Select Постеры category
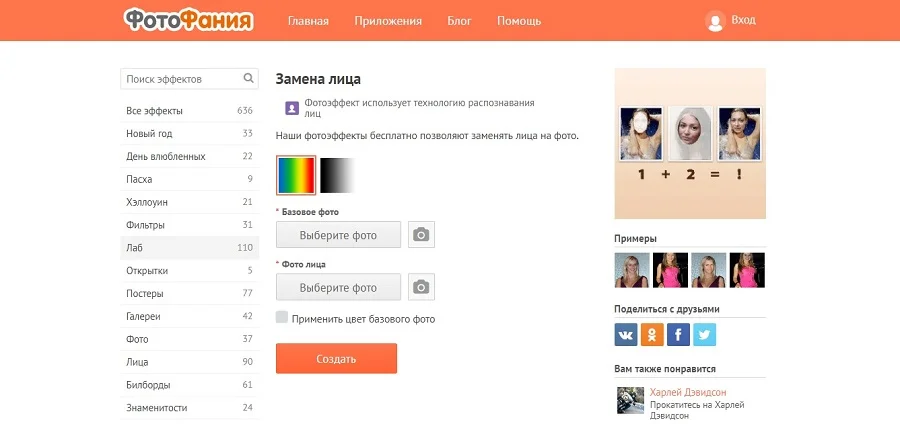Viewport: 900px width, 424px height. tap(189, 293)
